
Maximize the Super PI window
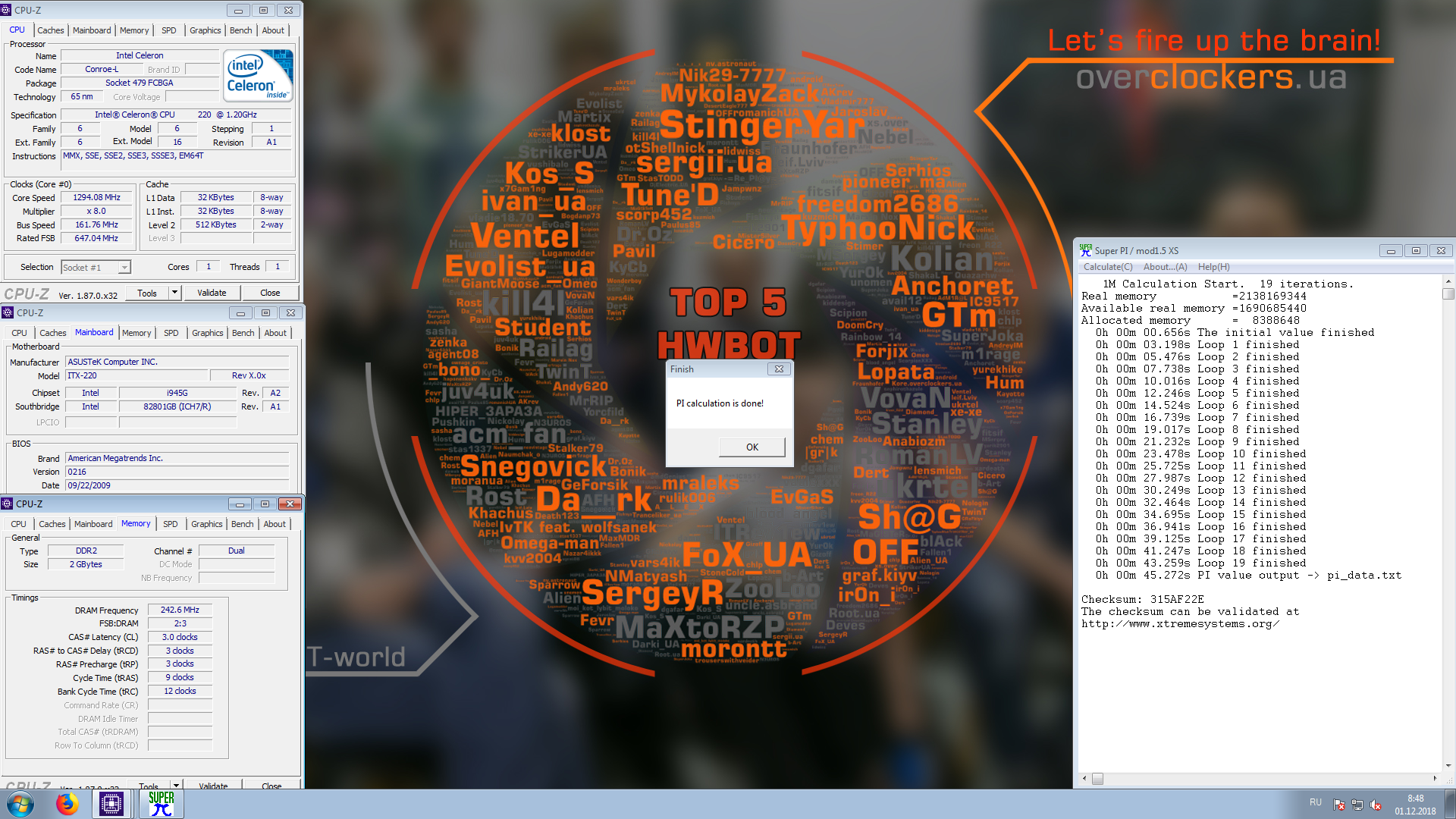pos(1416,250)
